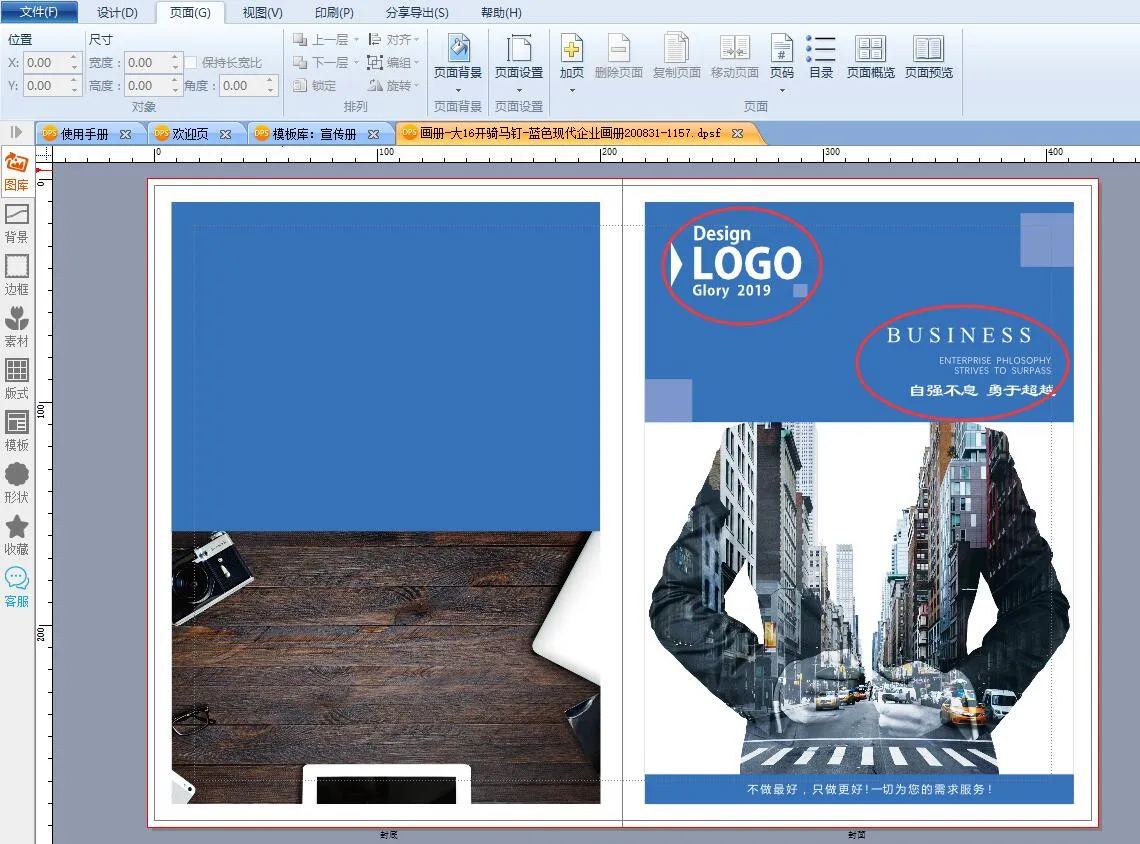This screenshot has width=1140, height=844.
Task: Open the 版式 layout panel
Action: 16,379
